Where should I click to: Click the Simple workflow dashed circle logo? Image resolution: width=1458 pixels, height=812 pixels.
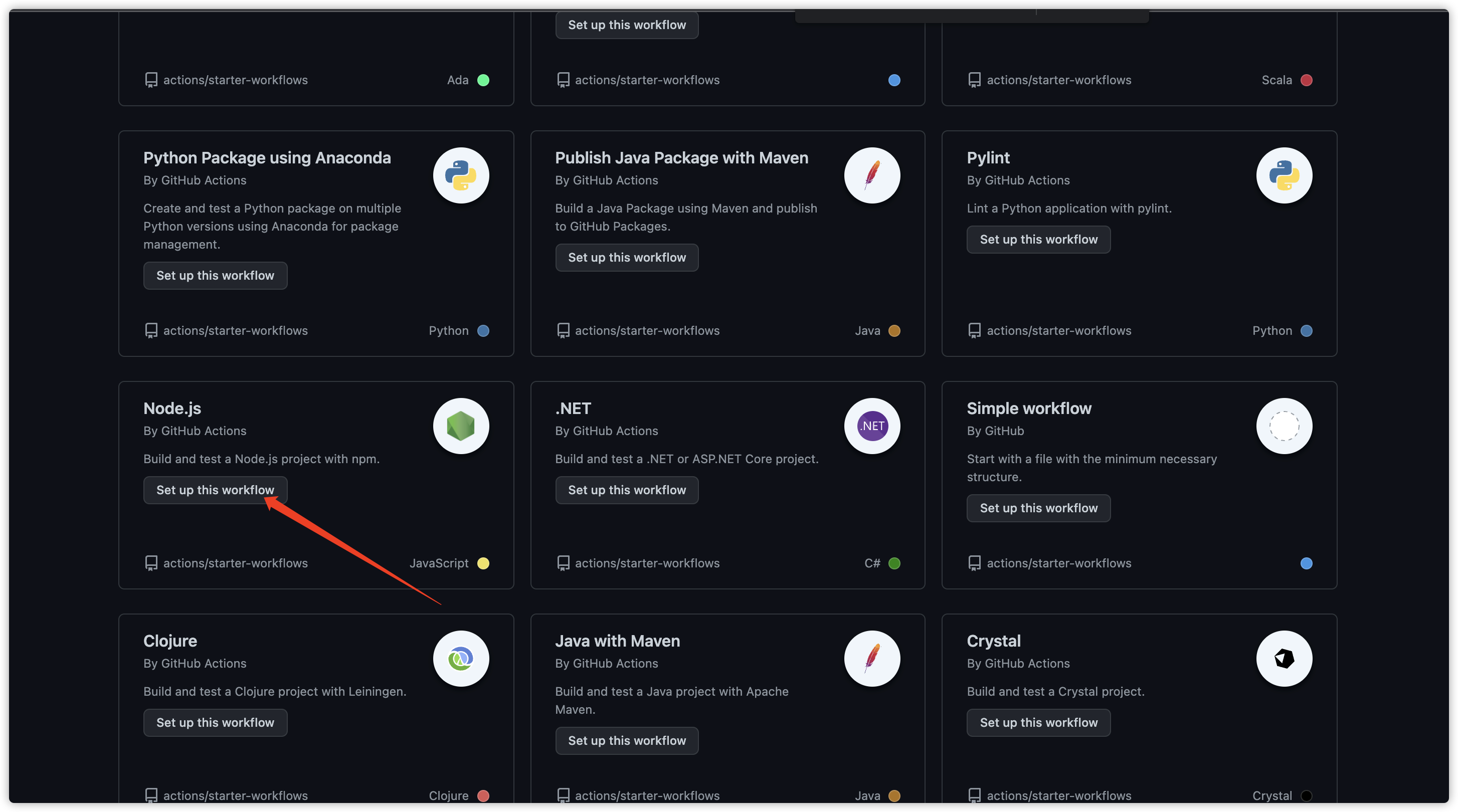(x=1284, y=426)
